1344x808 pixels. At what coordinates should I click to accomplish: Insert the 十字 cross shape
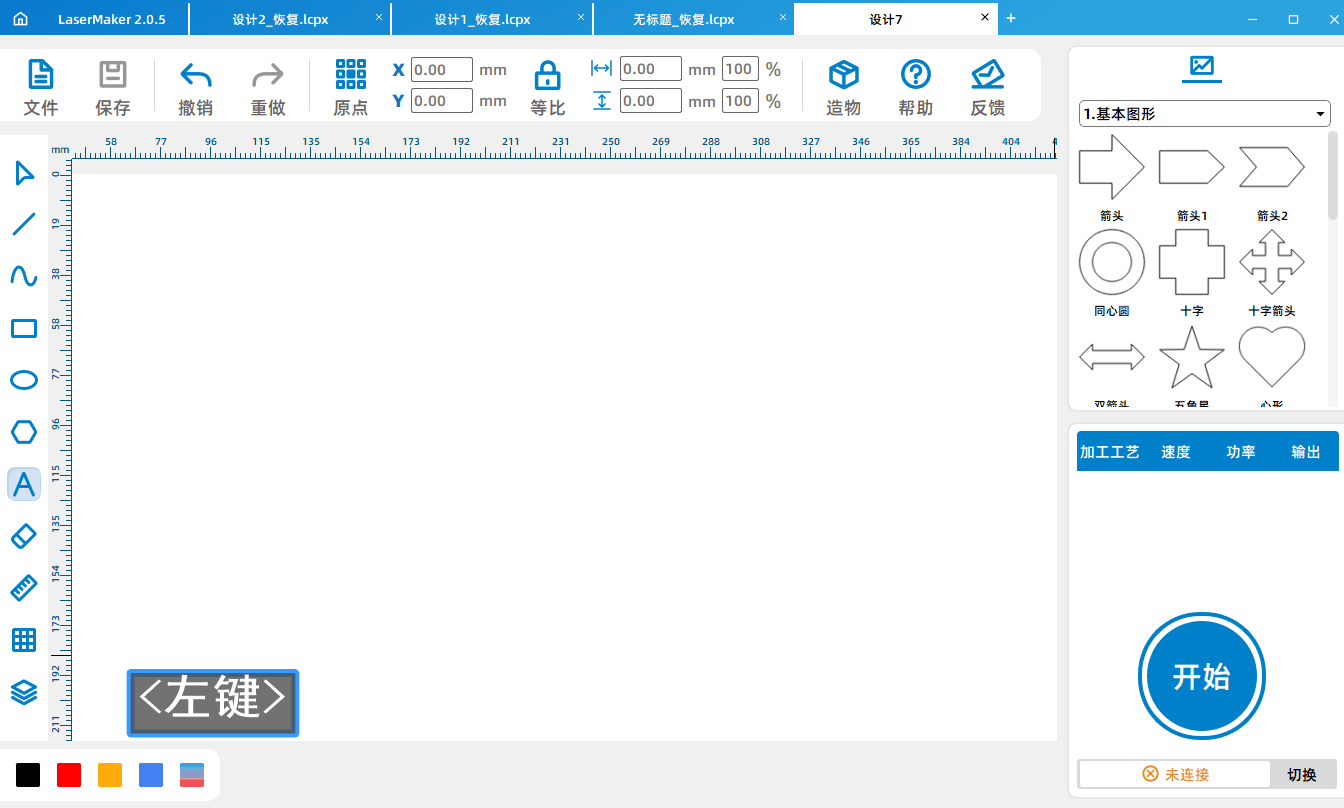1192,262
